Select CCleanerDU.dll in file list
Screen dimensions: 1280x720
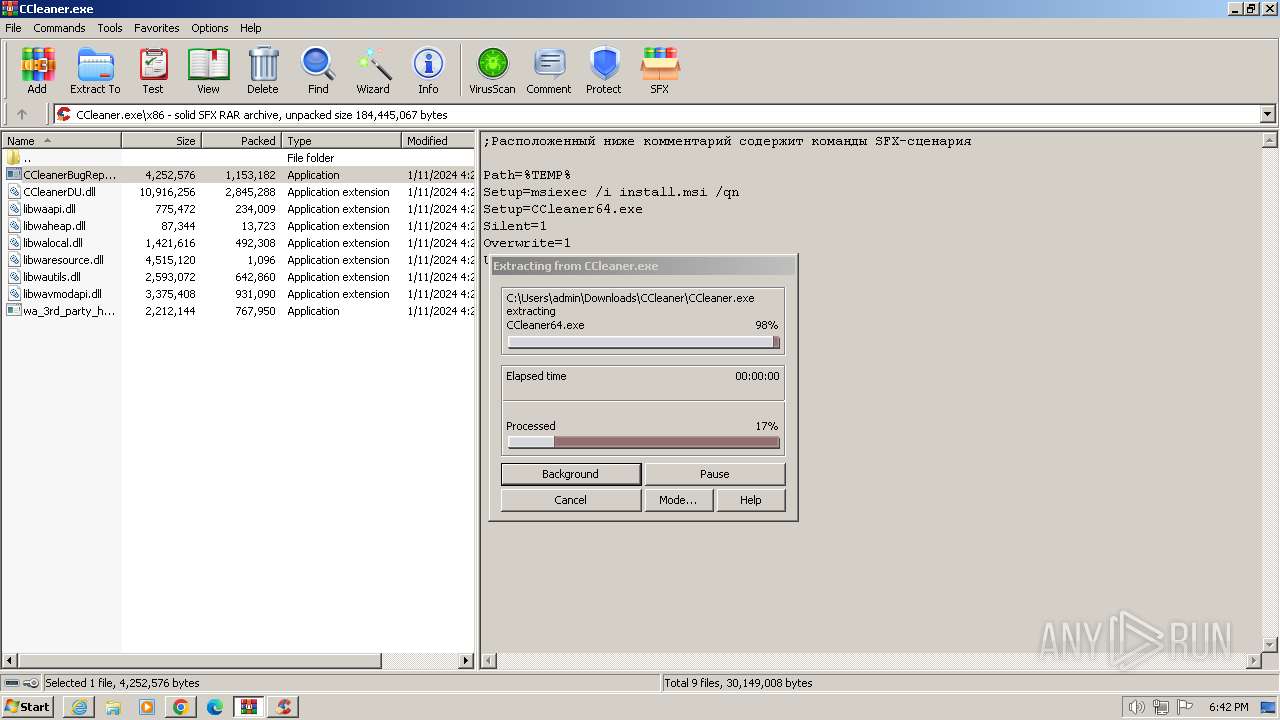coord(238,192)
